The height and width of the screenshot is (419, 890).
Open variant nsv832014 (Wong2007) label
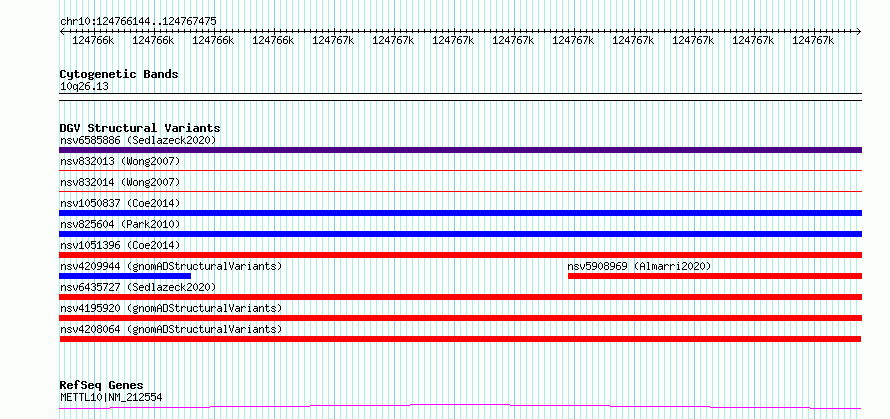click(x=120, y=182)
